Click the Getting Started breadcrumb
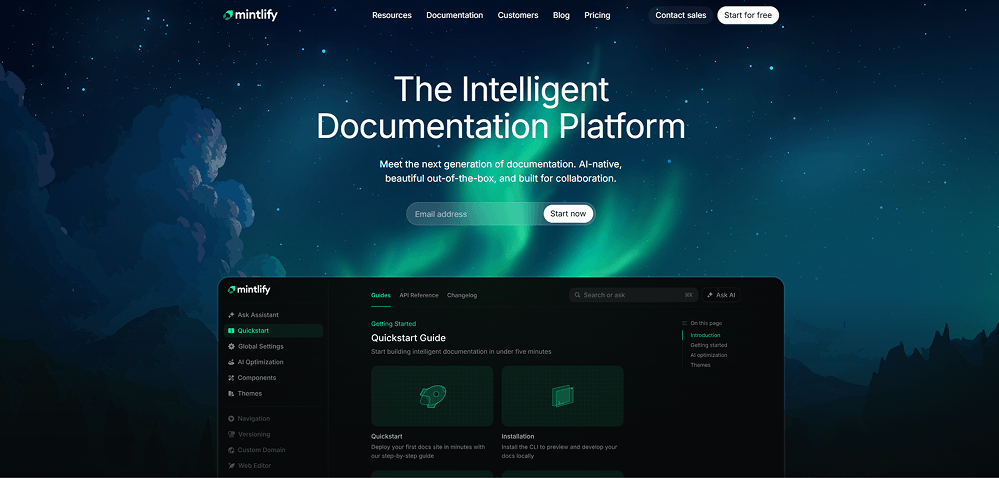The image size is (999, 478). [x=394, y=324]
